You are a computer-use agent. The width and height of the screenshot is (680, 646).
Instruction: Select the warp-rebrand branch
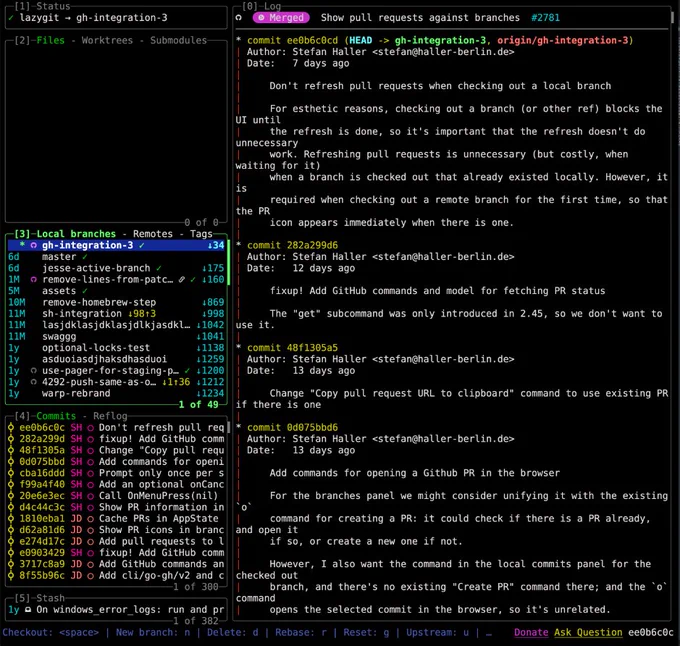[116, 393]
